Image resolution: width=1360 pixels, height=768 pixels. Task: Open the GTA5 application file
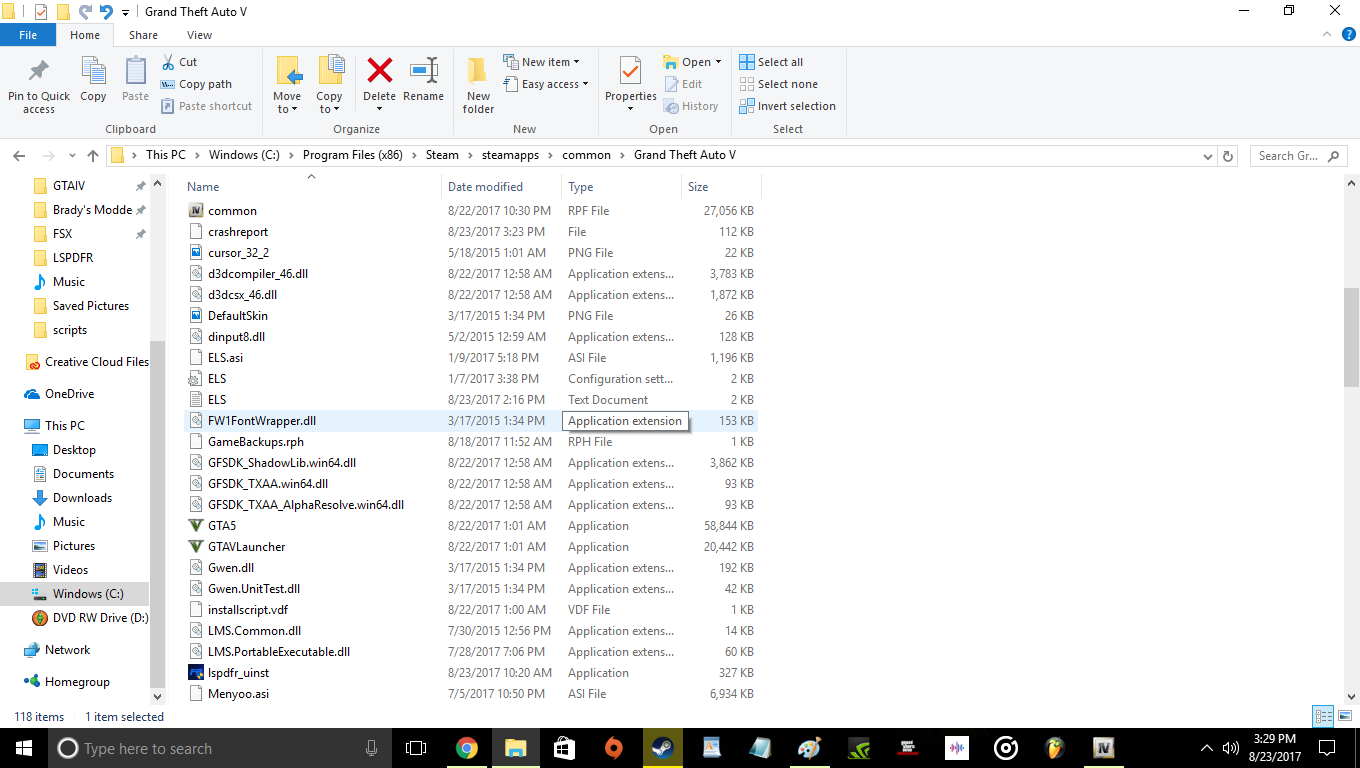[222, 526]
